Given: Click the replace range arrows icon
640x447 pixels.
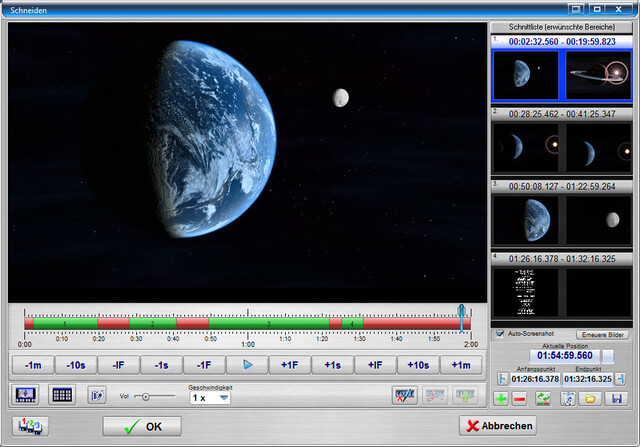Looking at the screenshot, I should click(x=543, y=398).
